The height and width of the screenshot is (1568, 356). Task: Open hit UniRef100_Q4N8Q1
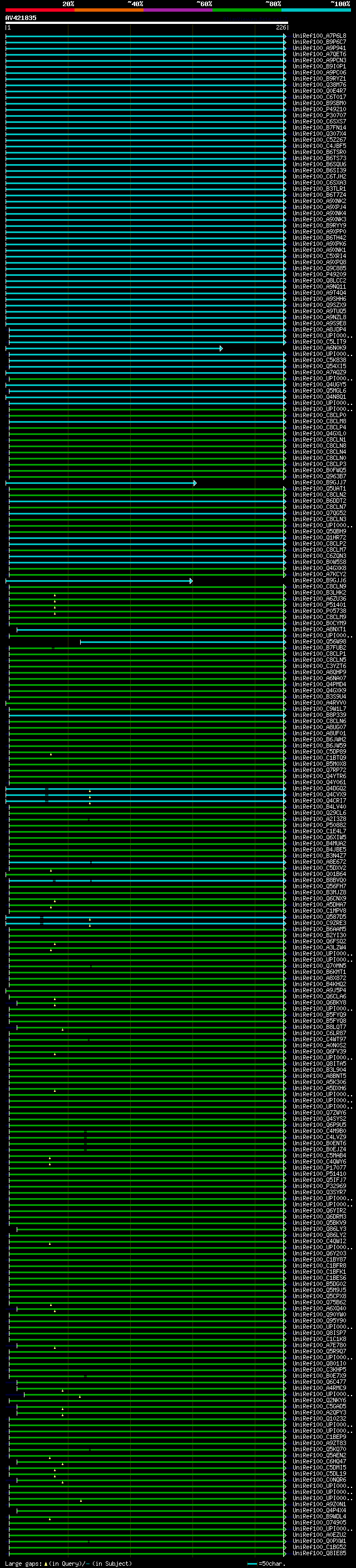[x=319, y=397]
